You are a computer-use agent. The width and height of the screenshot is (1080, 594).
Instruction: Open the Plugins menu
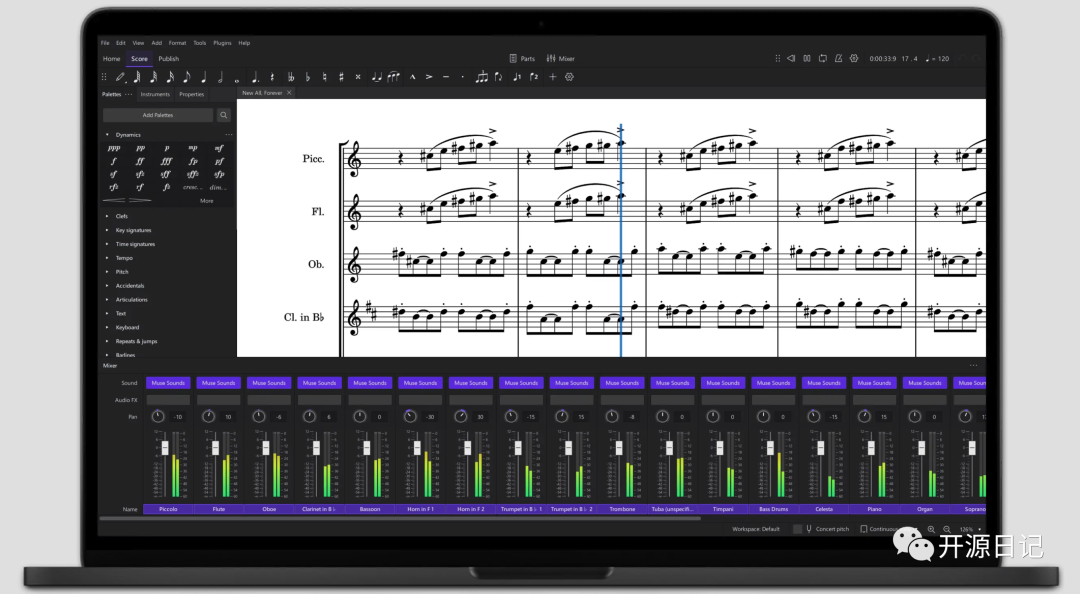tap(222, 43)
